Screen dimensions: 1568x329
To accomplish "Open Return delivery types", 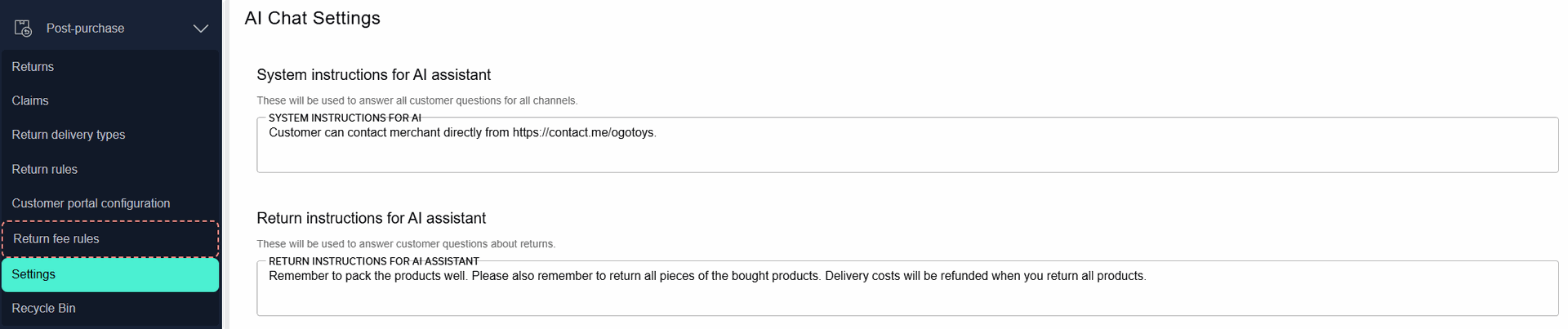I will coord(69,135).
